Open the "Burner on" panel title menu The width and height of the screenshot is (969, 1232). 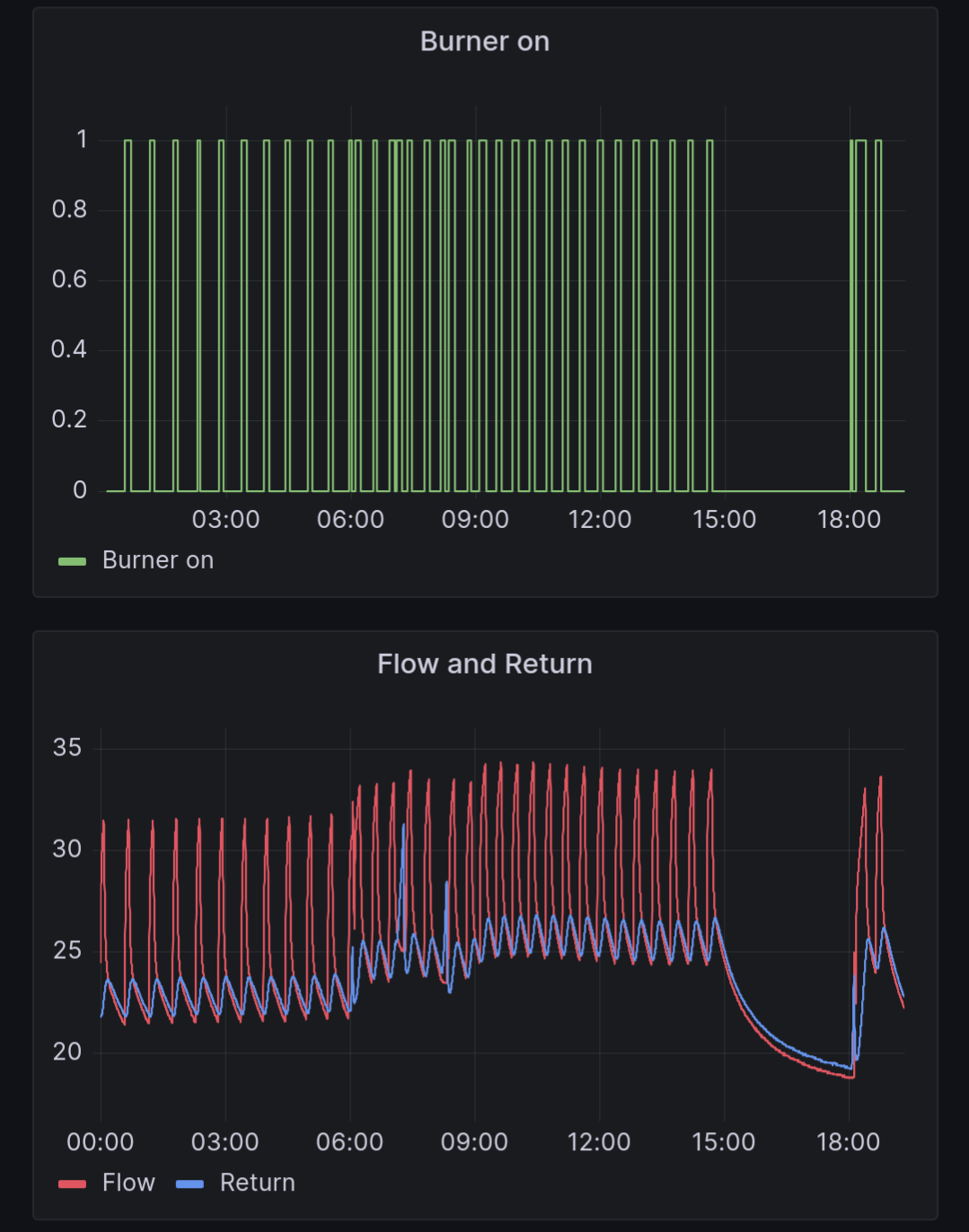(x=484, y=41)
